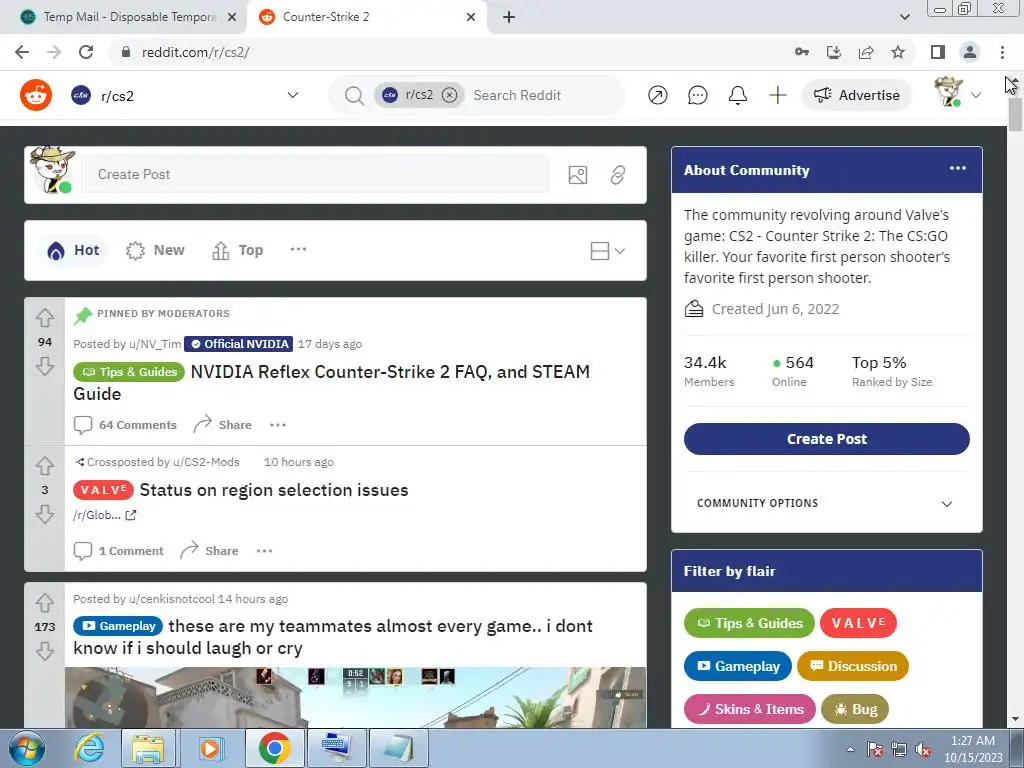
Task: Filter by Gameplay flair
Action: point(738,666)
